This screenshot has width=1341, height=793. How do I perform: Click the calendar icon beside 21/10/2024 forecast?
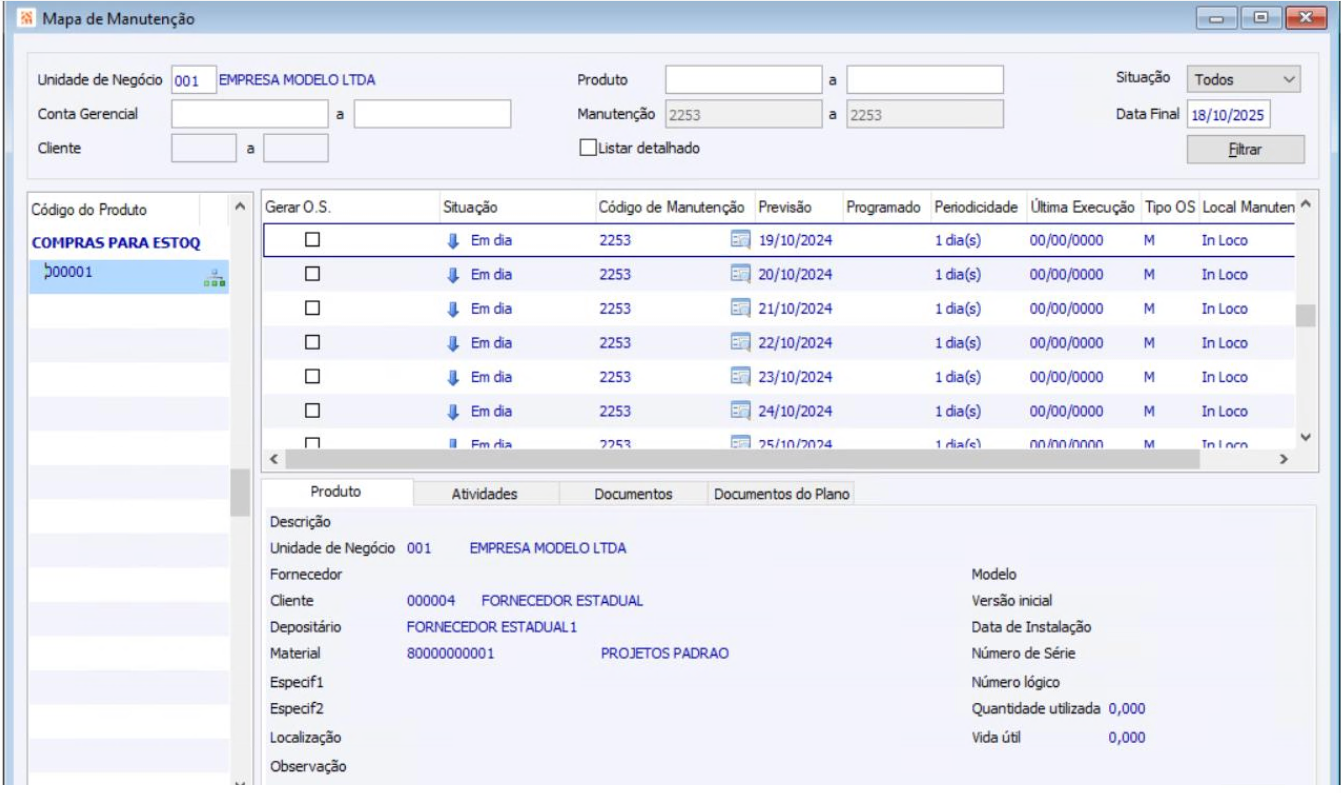click(x=740, y=309)
